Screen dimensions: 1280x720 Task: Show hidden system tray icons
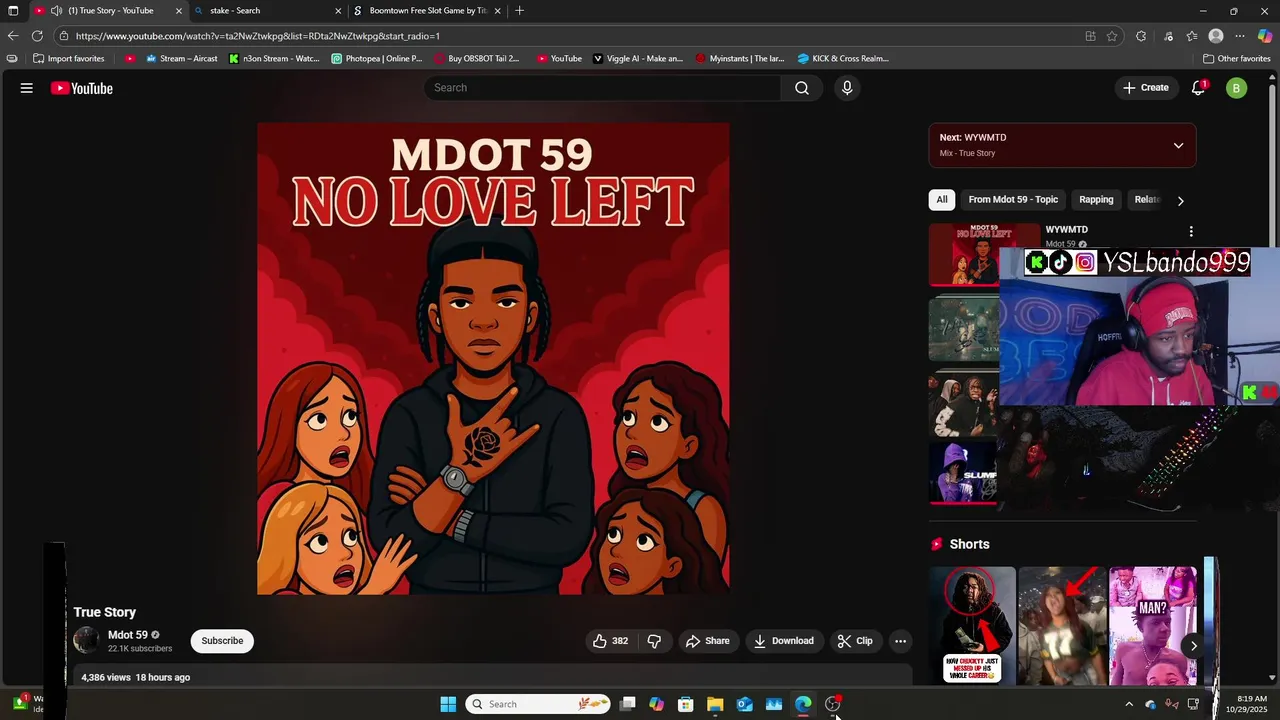coord(1129,704)
